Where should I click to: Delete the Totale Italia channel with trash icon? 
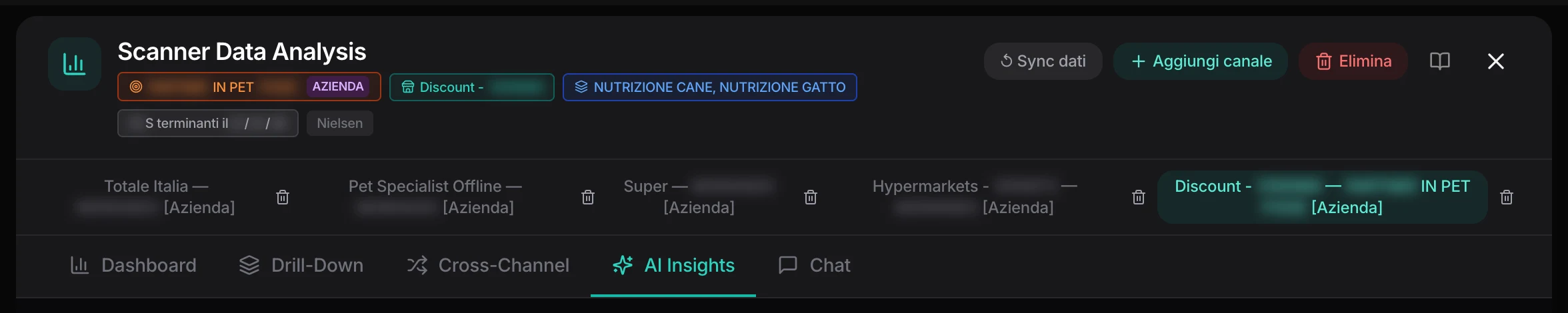(283, 197)
